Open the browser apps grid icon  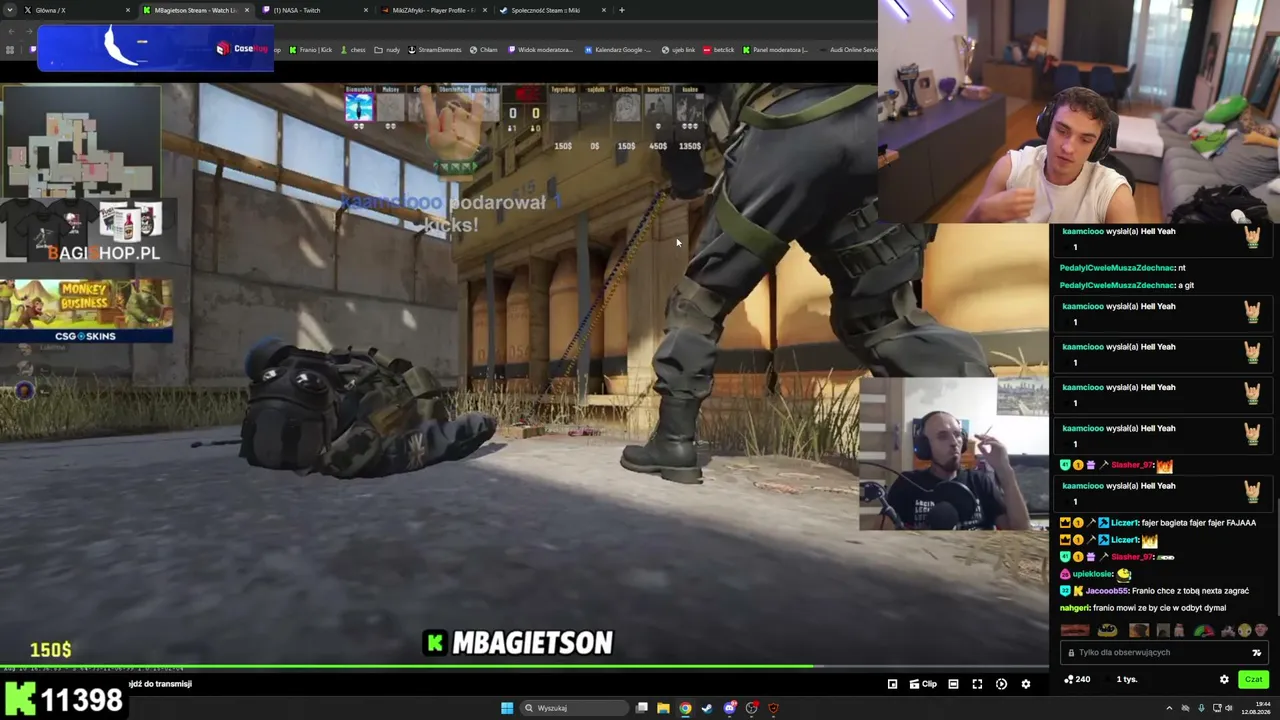click(10, 50)
